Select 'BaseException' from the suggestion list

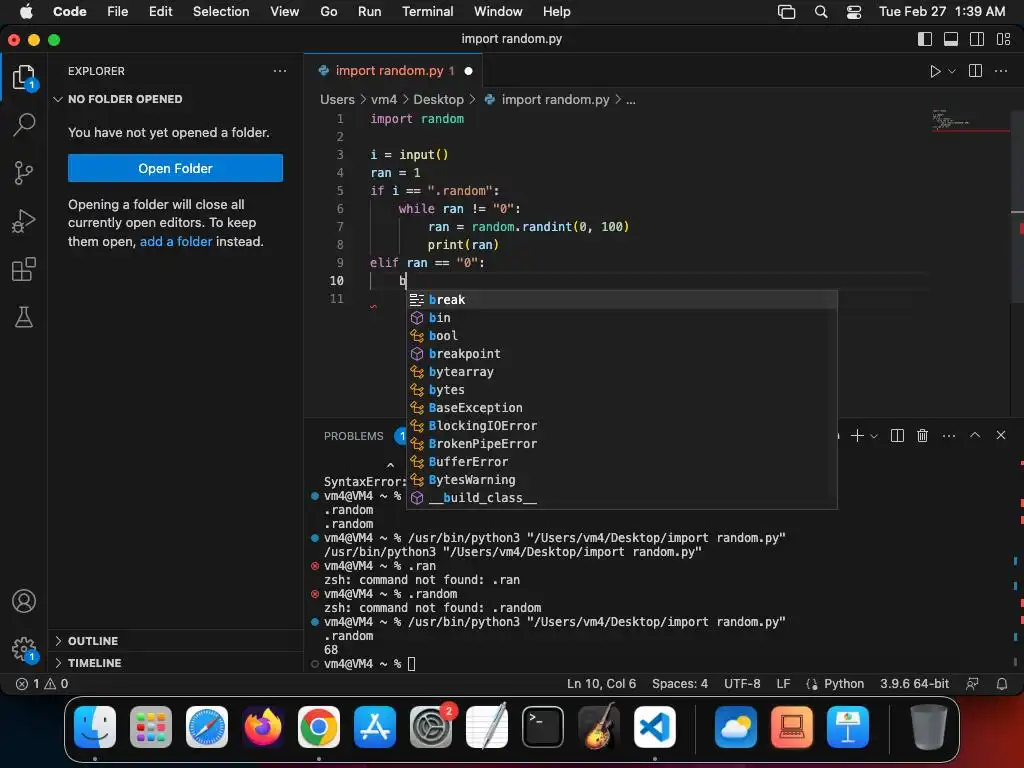click(x=622, y=408)
